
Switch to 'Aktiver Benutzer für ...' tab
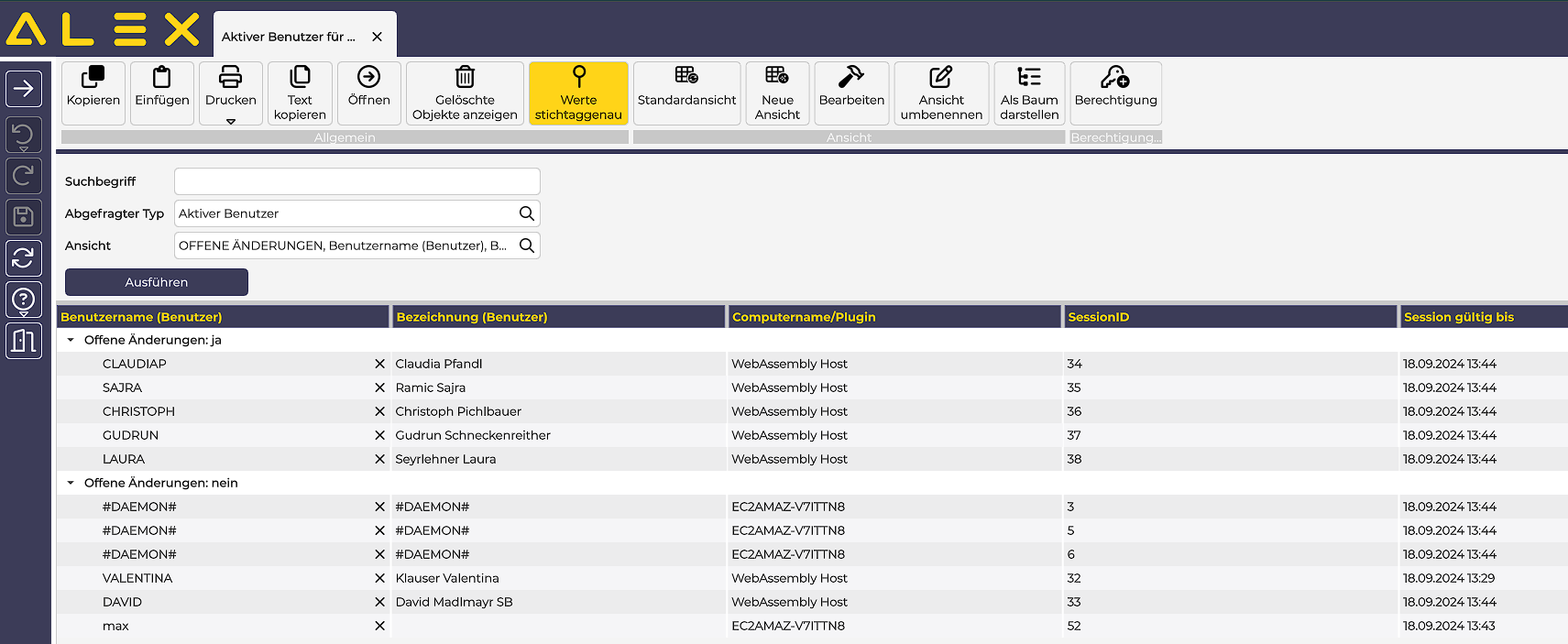289,37
